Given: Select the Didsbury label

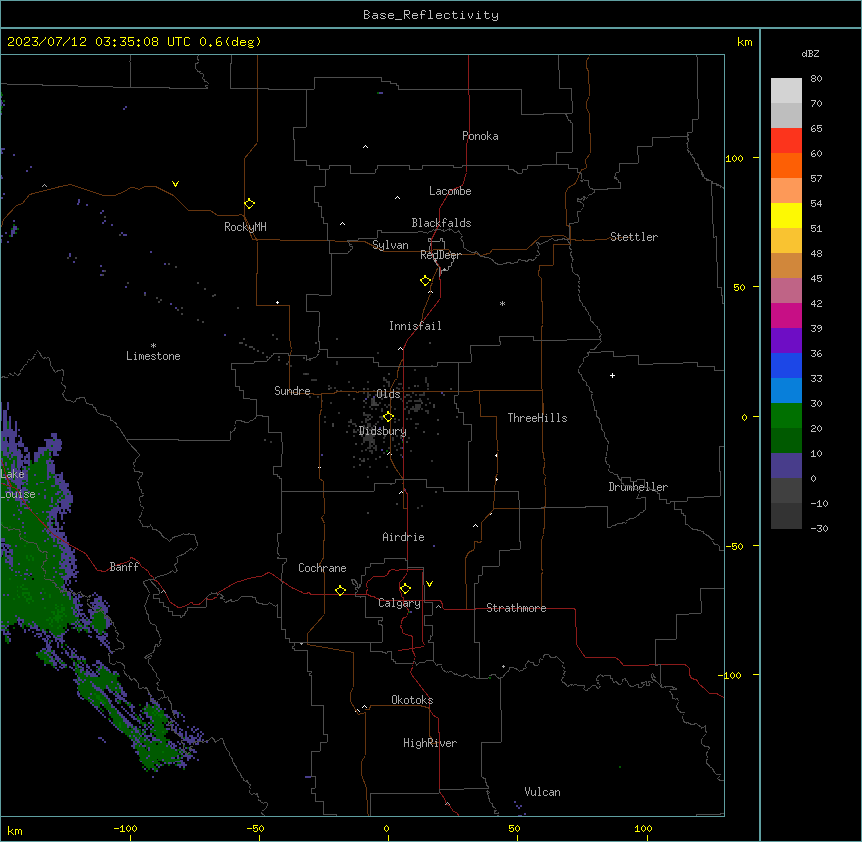Looking at the screenshot, I should click(383, 431).
